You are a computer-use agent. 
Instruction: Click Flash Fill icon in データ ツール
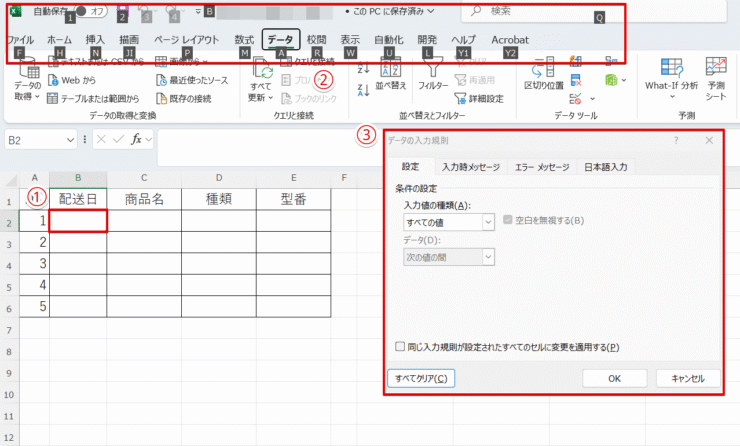(x=575, y=61)
